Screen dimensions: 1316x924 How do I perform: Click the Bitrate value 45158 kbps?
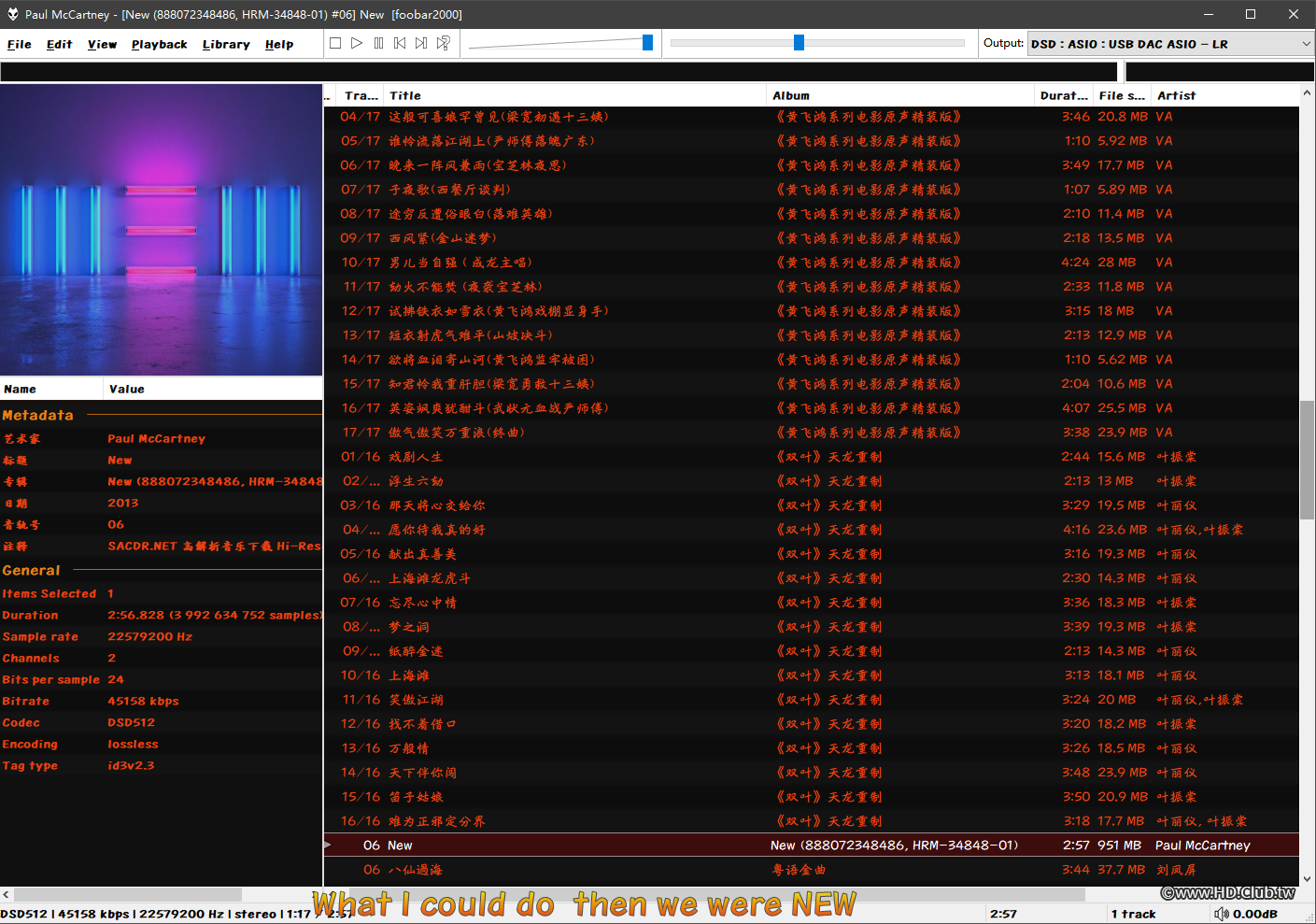[x=143, y=701]
